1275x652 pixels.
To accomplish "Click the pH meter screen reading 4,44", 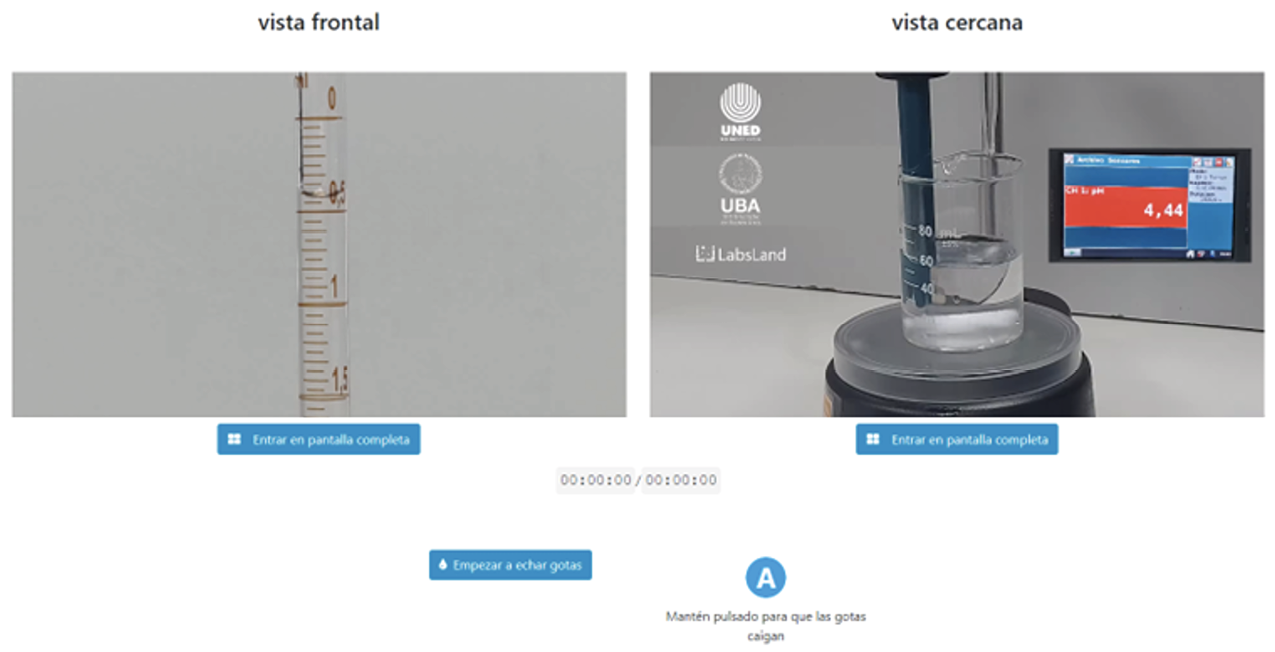I will tap(1149, 205).
